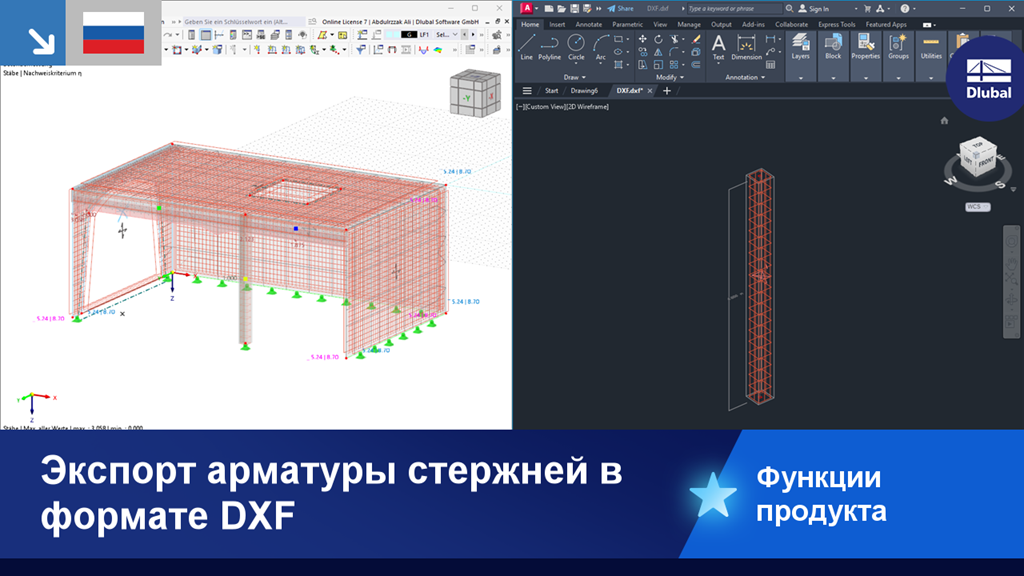Click the Copy tool in Modify panel
This screenshot has height=576, width=1024.
643,52
